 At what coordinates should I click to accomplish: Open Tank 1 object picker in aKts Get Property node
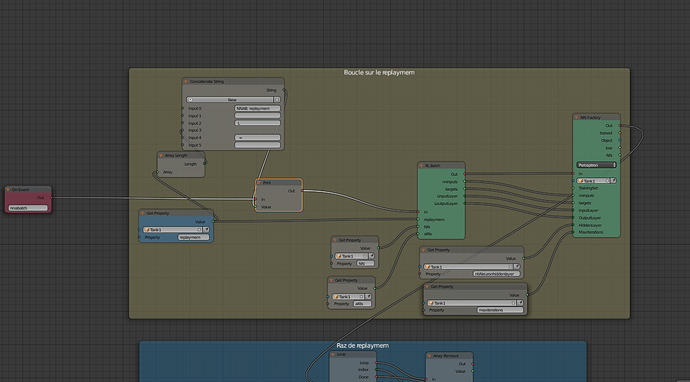pos(348,297)
